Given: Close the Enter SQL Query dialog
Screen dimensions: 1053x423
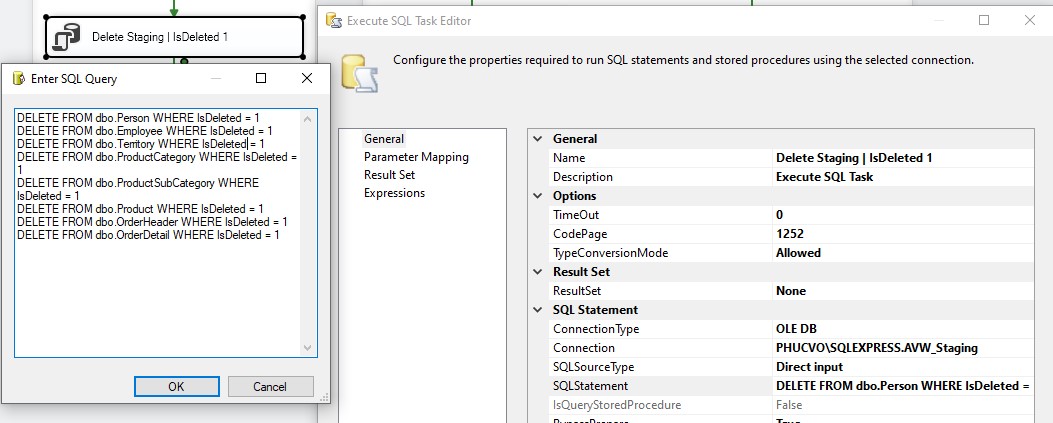Looking at the screenshot, I should (306, 79).
